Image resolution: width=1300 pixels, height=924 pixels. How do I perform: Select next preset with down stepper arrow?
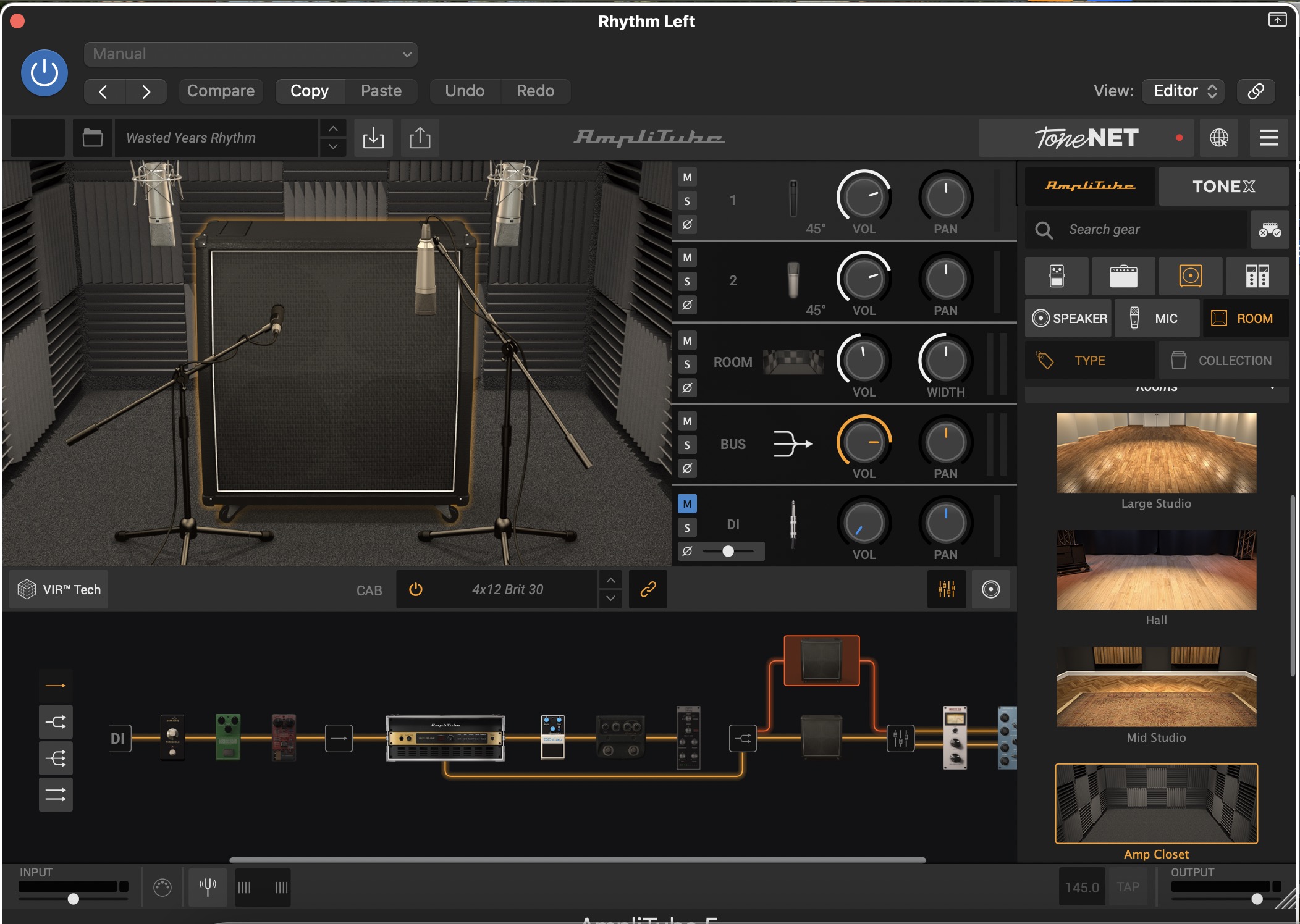pyautogui.click(x=333, y=147)
